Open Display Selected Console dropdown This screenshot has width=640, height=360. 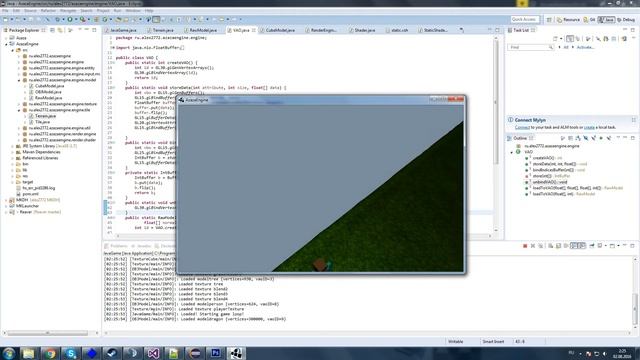(606, 246)
